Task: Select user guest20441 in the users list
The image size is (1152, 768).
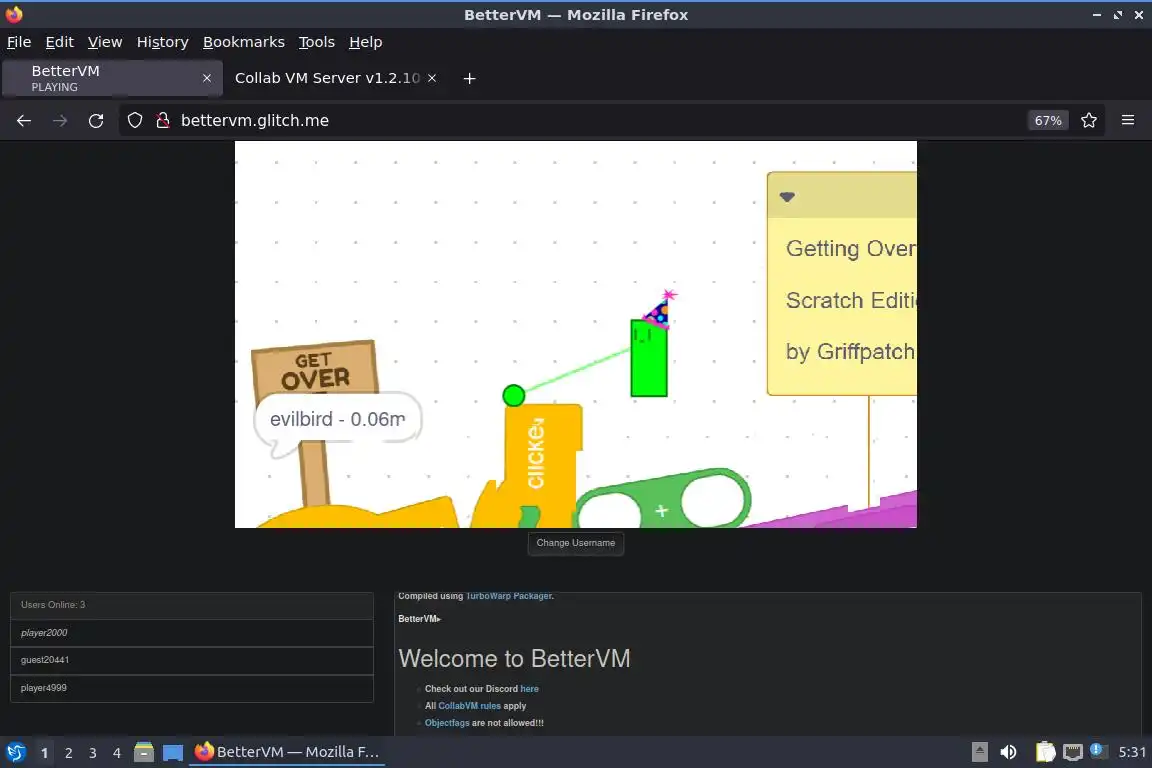Action: click(x=192, y=660)
